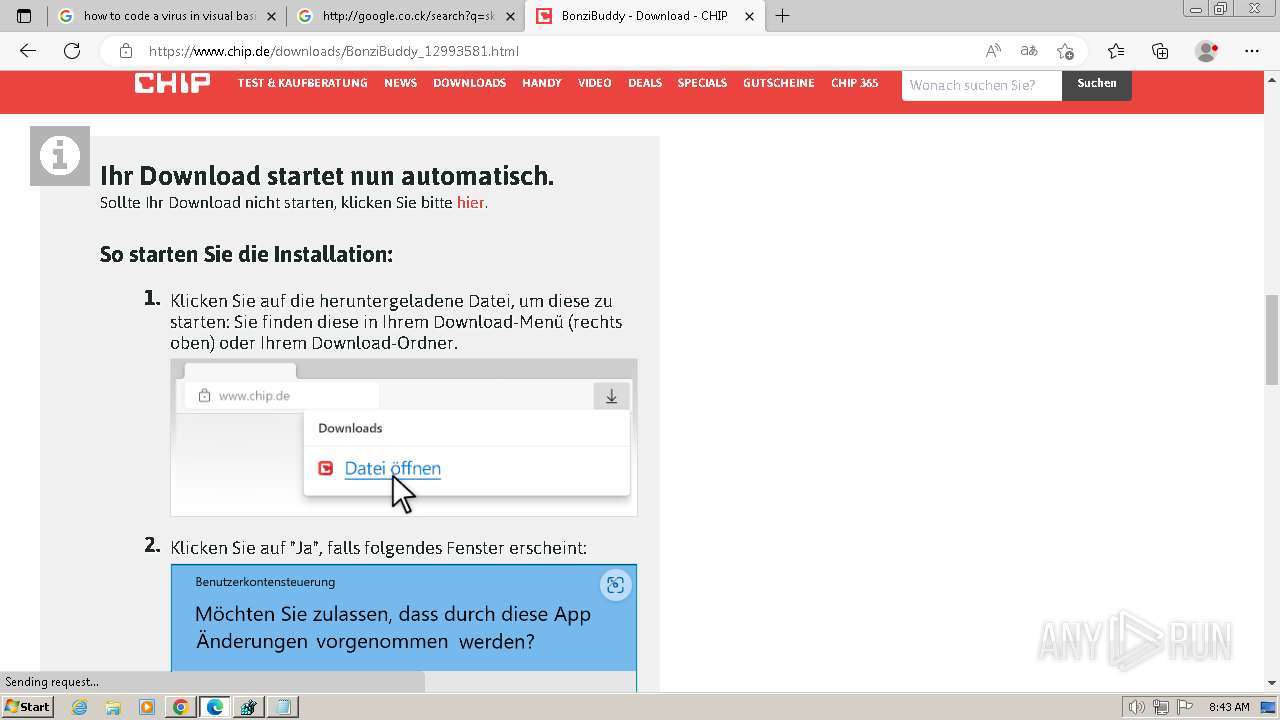Image resolution: width=1280 pixels, height=720 pixels.
Task: Click the 8:43 AM system clock
Action: (x=1229, y=707)
